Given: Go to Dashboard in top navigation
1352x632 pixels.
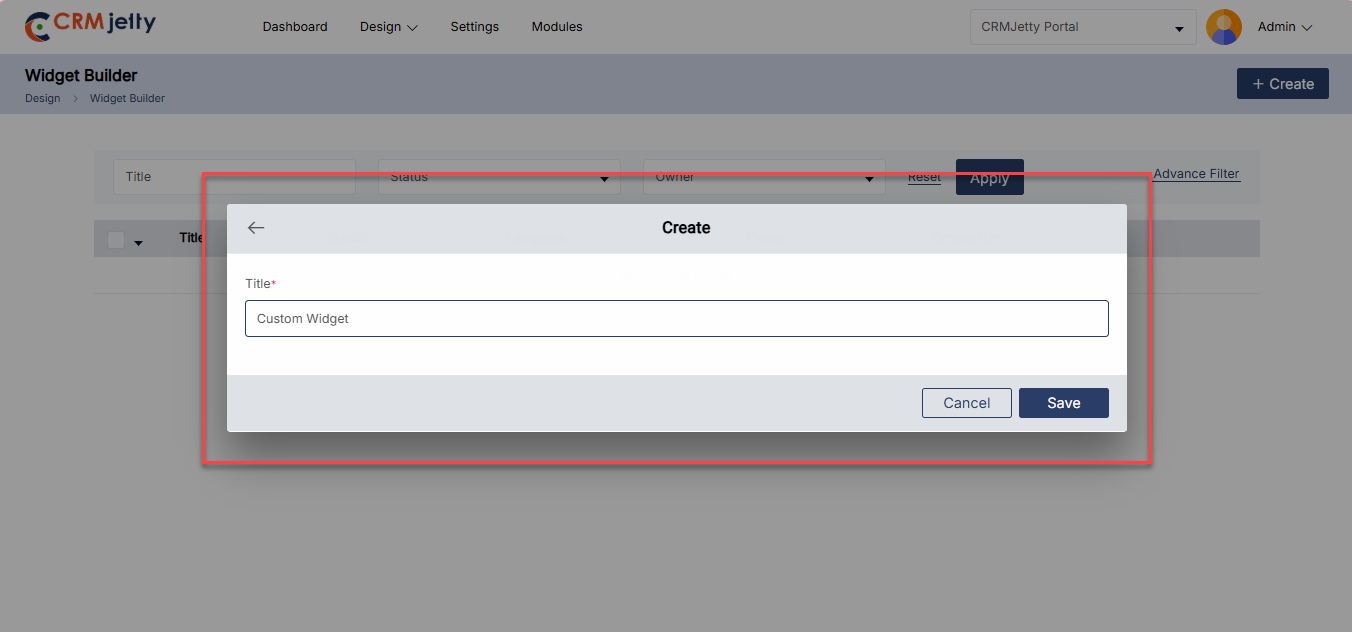Looking at the screenshot, I should (295, 27).
